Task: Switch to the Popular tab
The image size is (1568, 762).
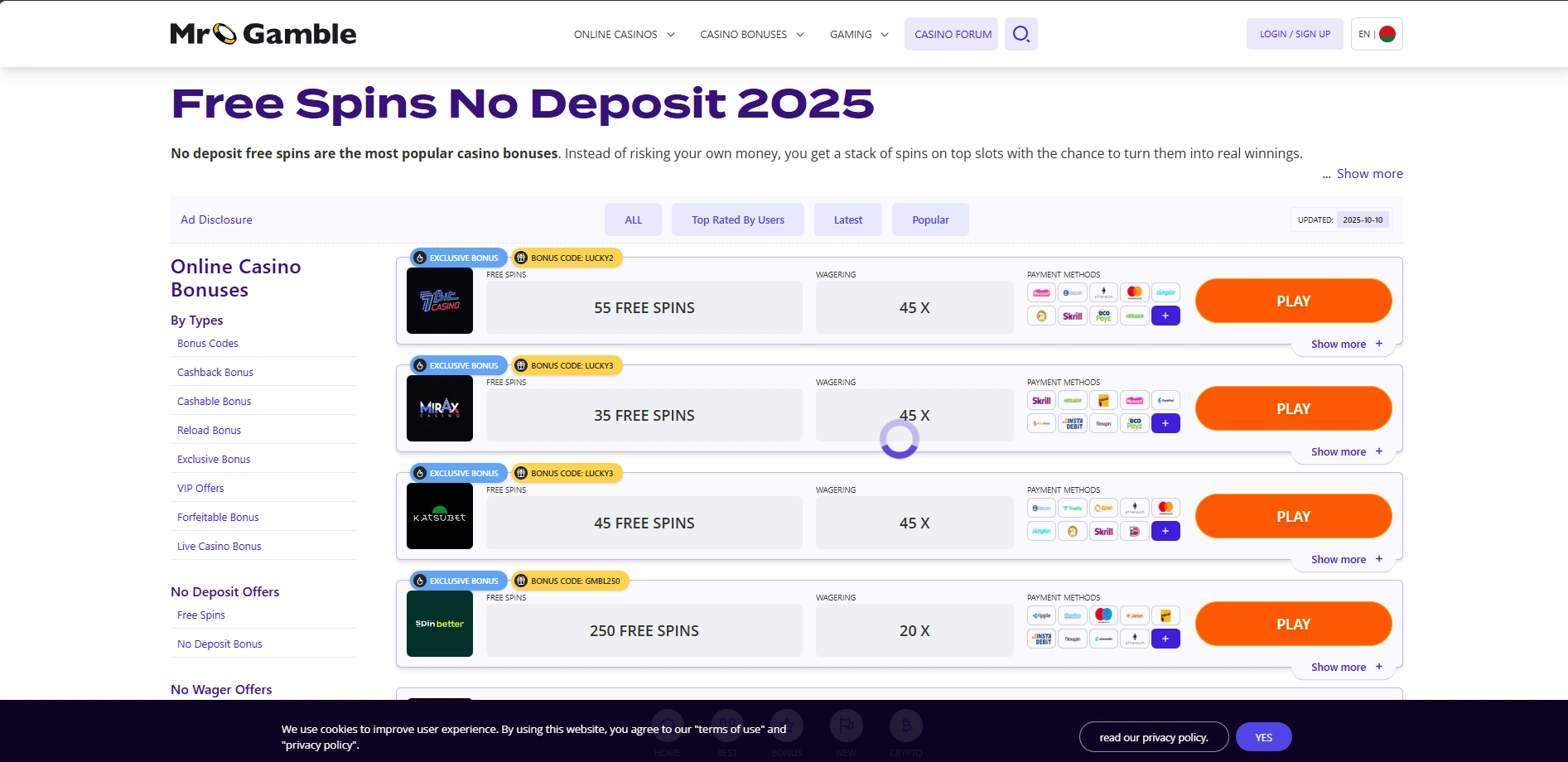Action: click(930, 219)
